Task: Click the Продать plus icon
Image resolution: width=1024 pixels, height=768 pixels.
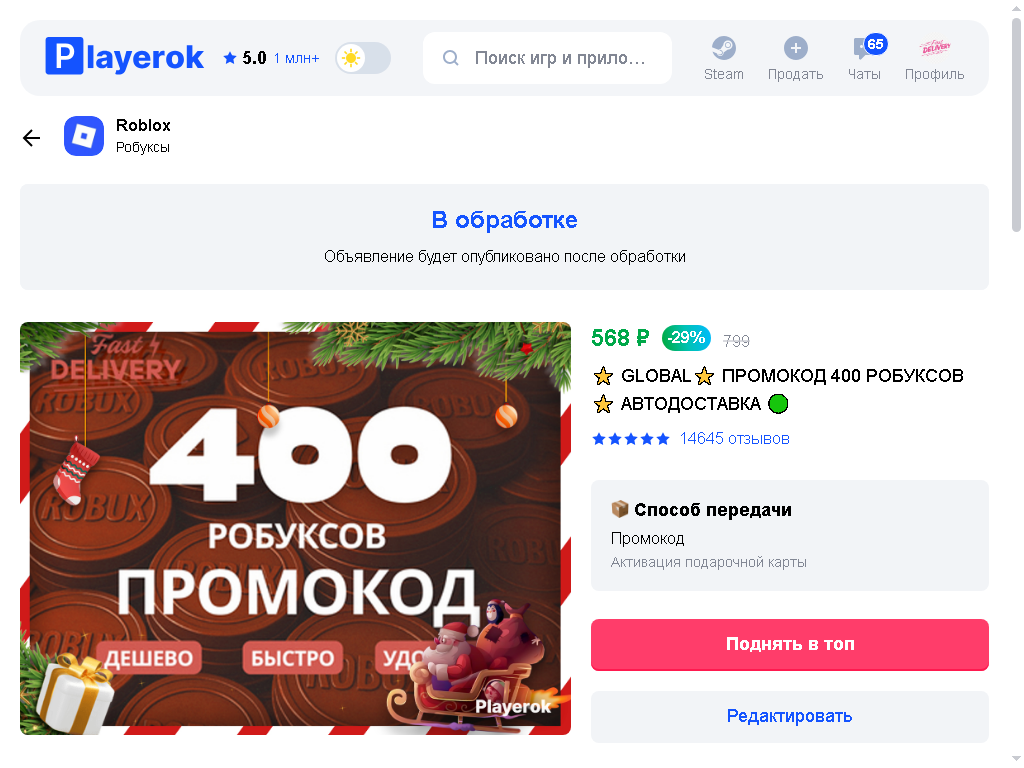Action: [795, 48]
